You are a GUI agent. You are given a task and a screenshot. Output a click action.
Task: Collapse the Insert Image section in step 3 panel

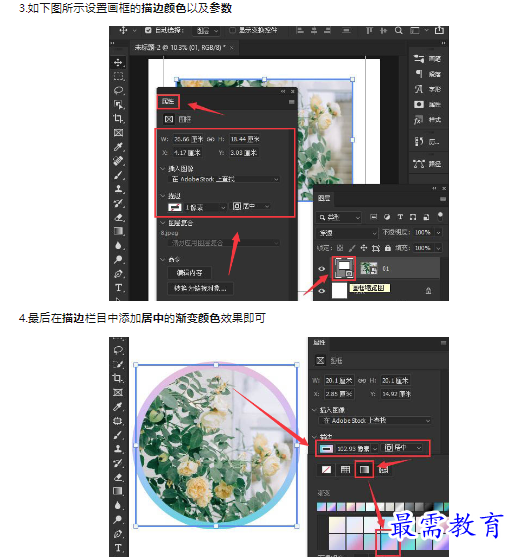[x=163, y=168]
